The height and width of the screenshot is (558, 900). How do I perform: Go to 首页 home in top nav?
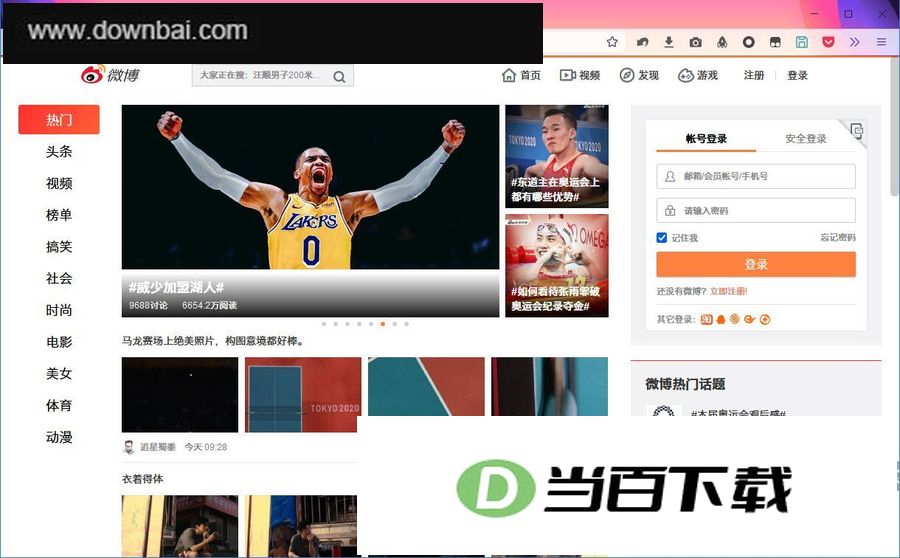coord(521,75)
